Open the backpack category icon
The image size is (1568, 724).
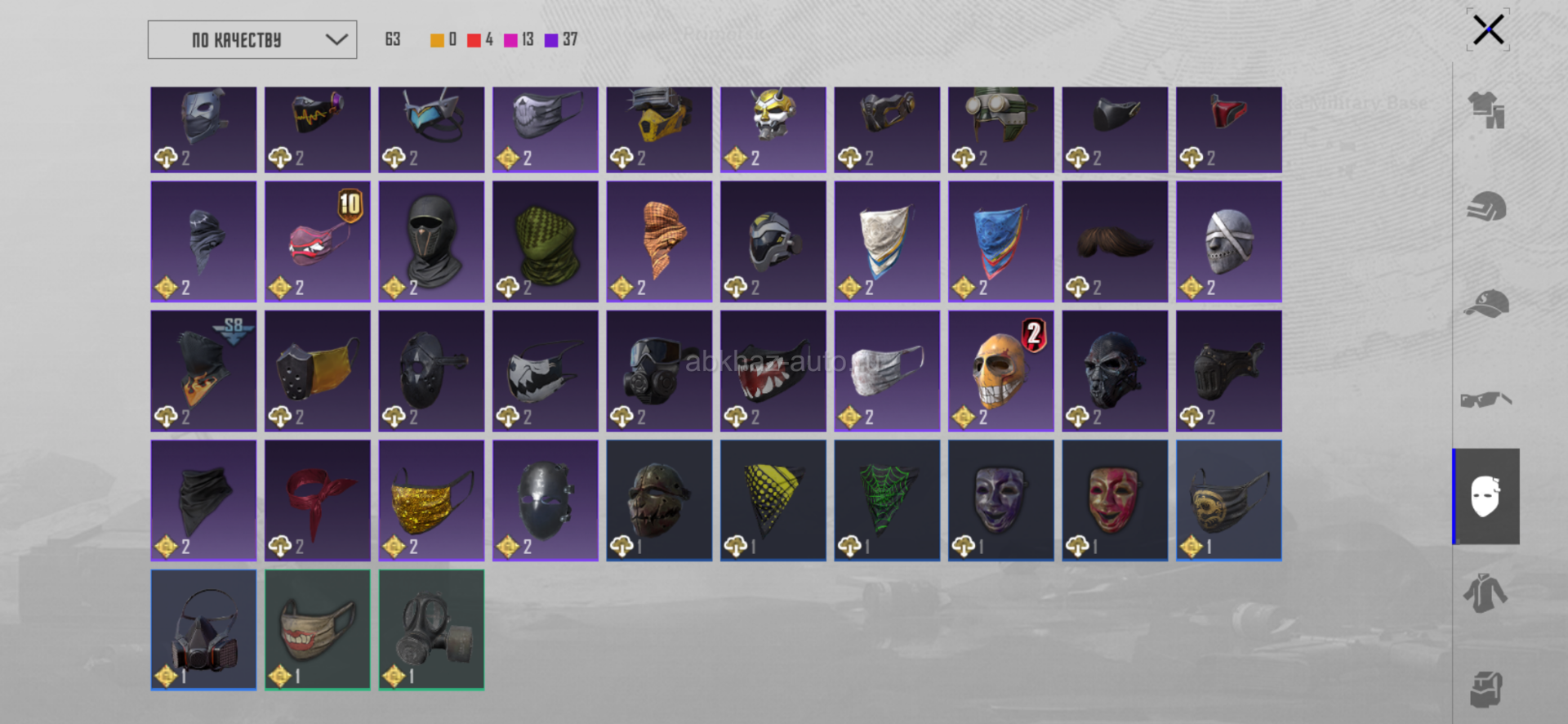[x=1486, y=690]
